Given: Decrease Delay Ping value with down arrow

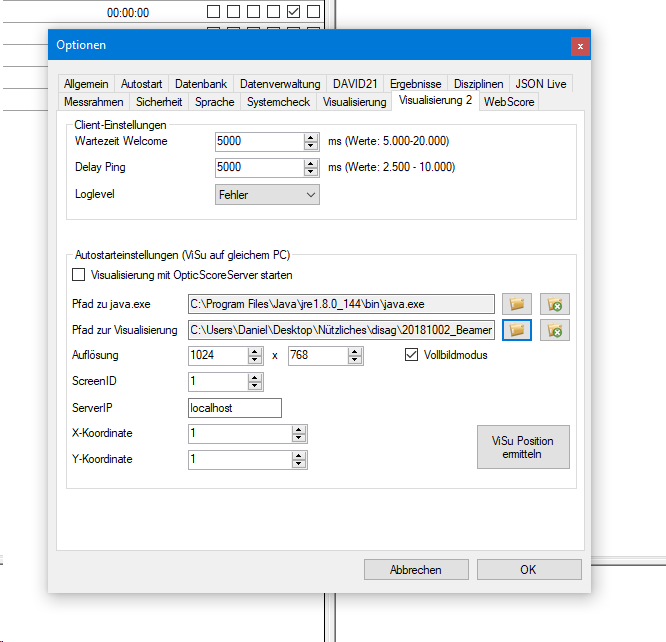Looking at the screenshot, I should 311,172.
